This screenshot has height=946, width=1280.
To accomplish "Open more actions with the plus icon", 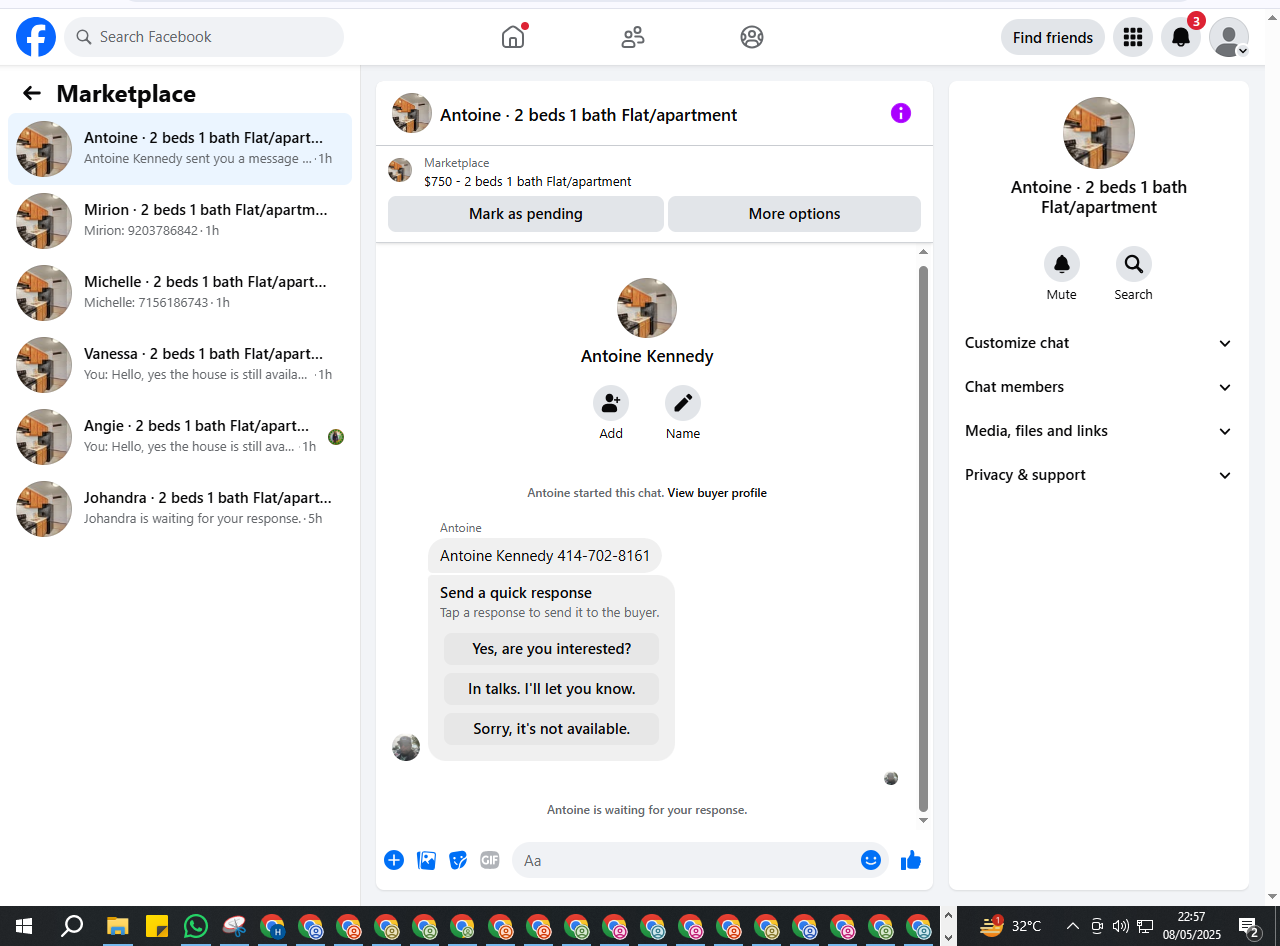I will tap(394, 860).
